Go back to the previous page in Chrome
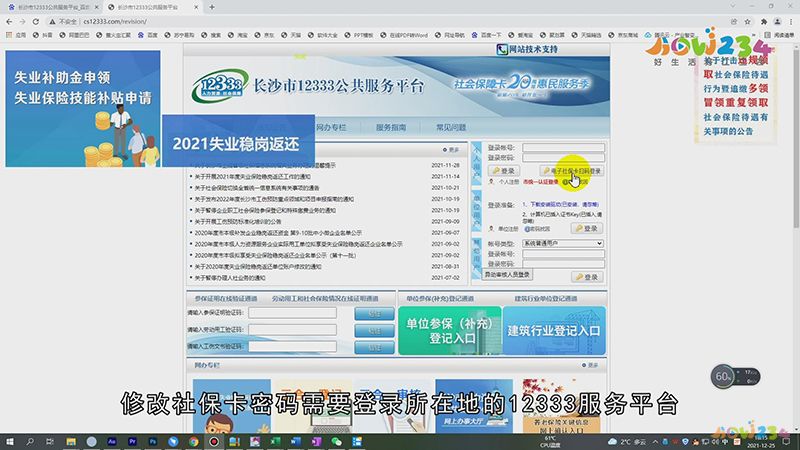 9,21
